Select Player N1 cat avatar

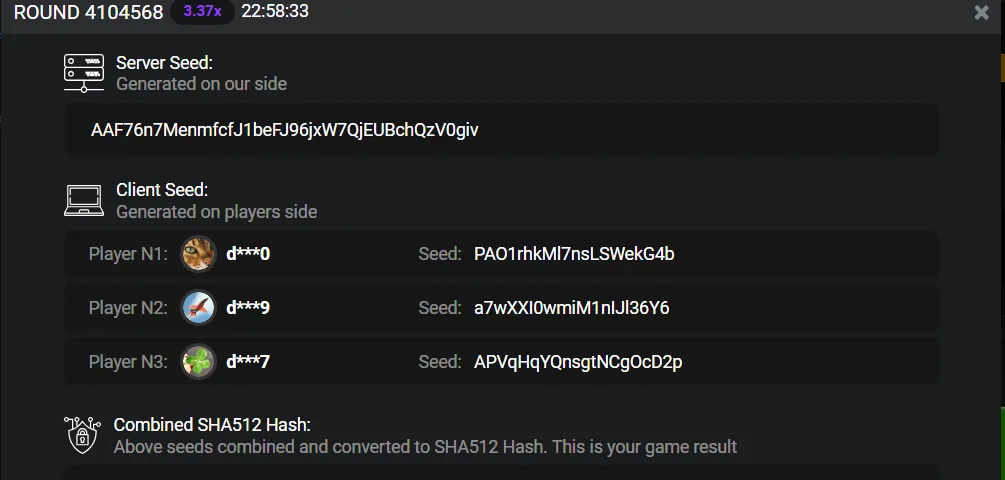[198, 254]
